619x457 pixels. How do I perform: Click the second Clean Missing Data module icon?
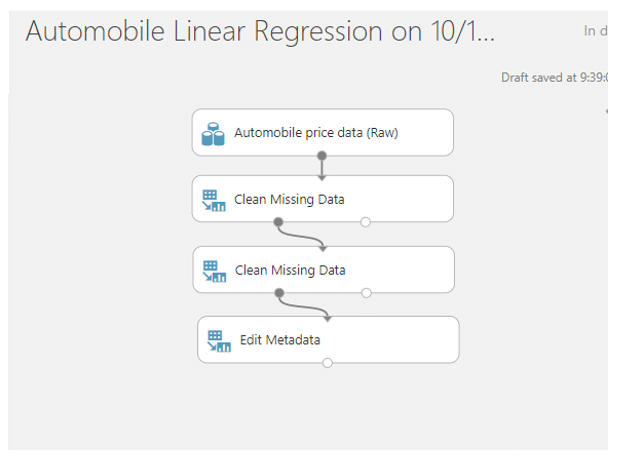[x=214, y=271]
